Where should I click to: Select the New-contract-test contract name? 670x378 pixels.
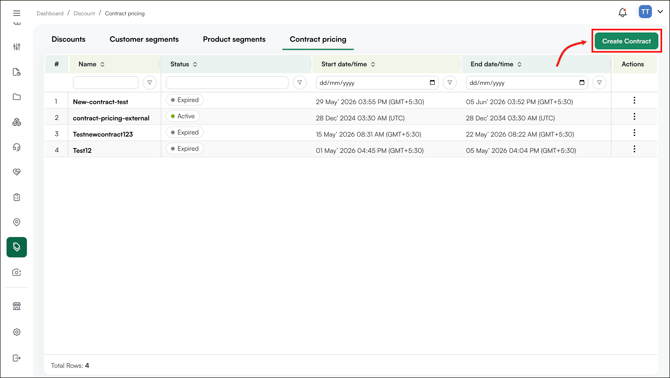[x=100, y=102]
